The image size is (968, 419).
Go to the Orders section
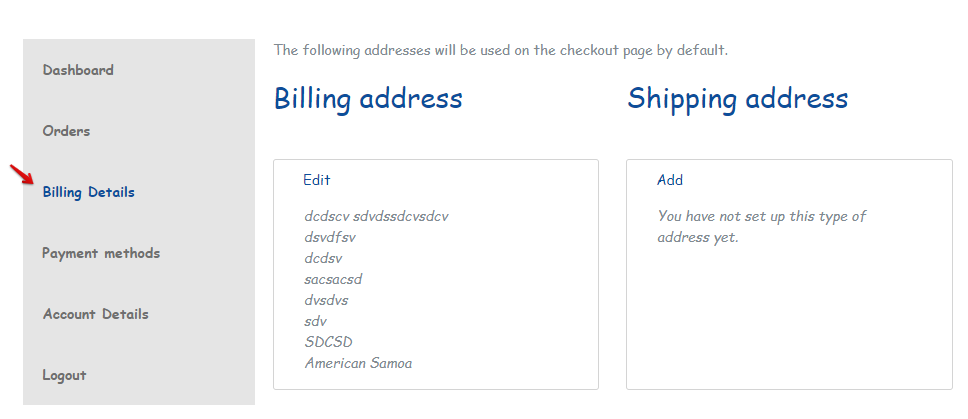click(x=66, y=131)
